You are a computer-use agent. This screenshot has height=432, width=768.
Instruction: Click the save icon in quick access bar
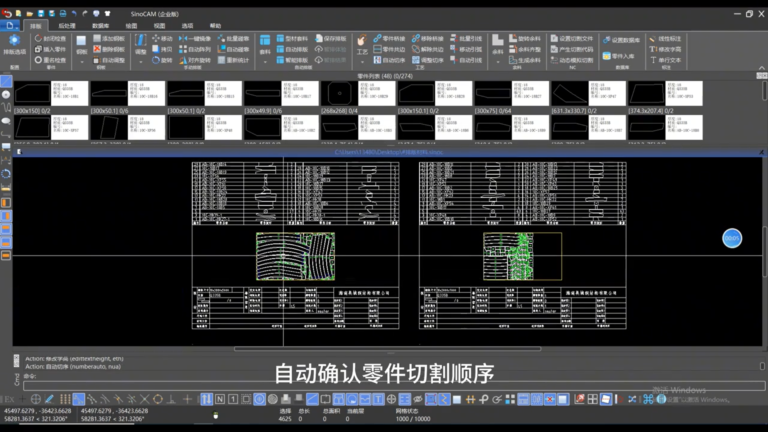(41, 14)
